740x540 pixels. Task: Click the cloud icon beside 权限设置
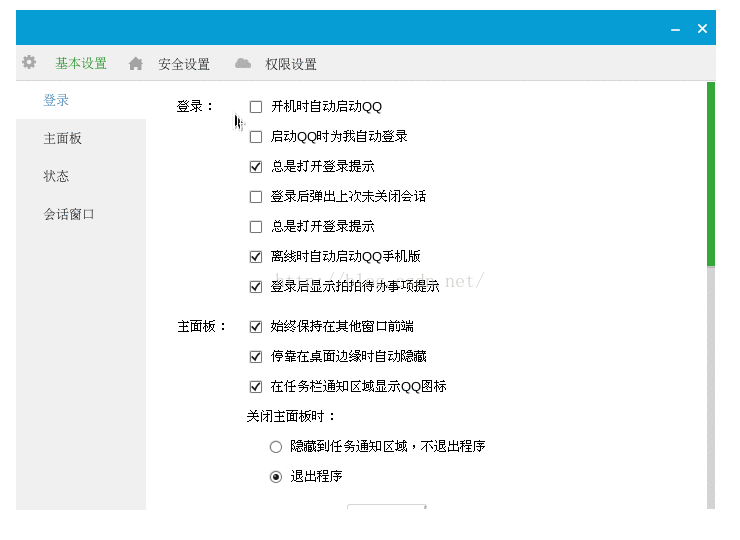click(243, 63)
